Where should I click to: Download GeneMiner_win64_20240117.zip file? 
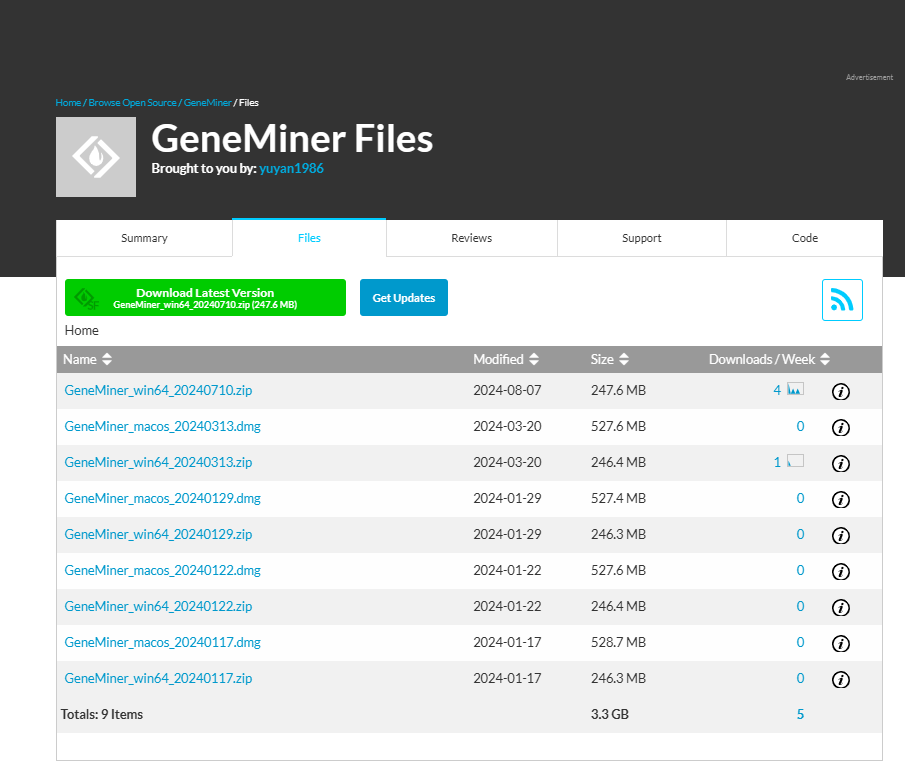(158, 678)
